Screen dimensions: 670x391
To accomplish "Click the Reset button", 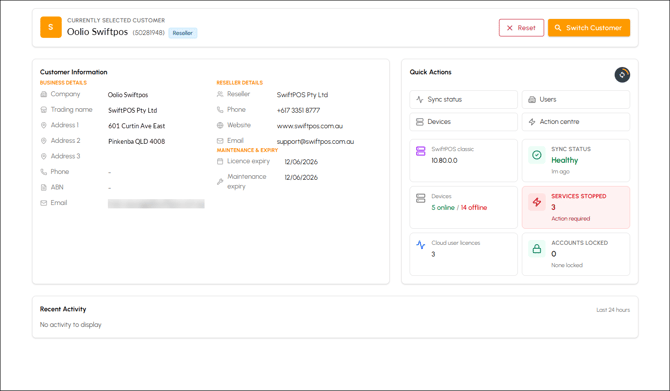I will point(521,28).
